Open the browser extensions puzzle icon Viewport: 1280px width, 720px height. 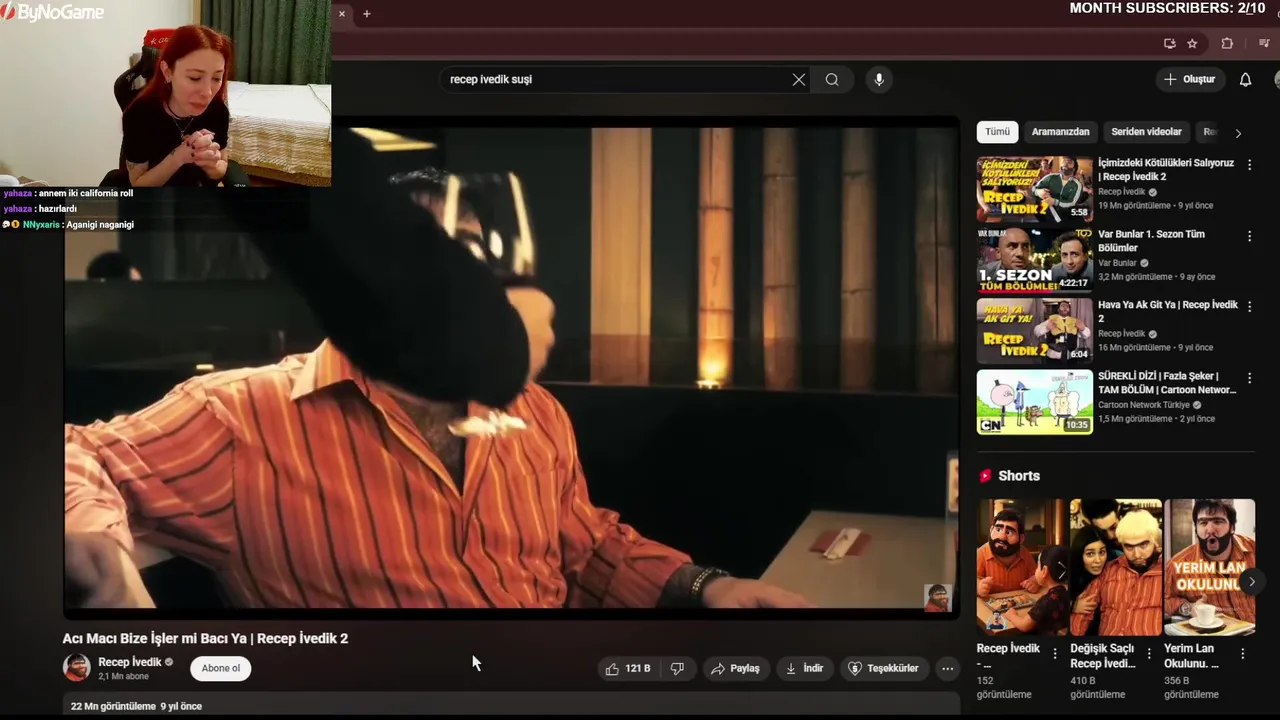(1227, 43)
